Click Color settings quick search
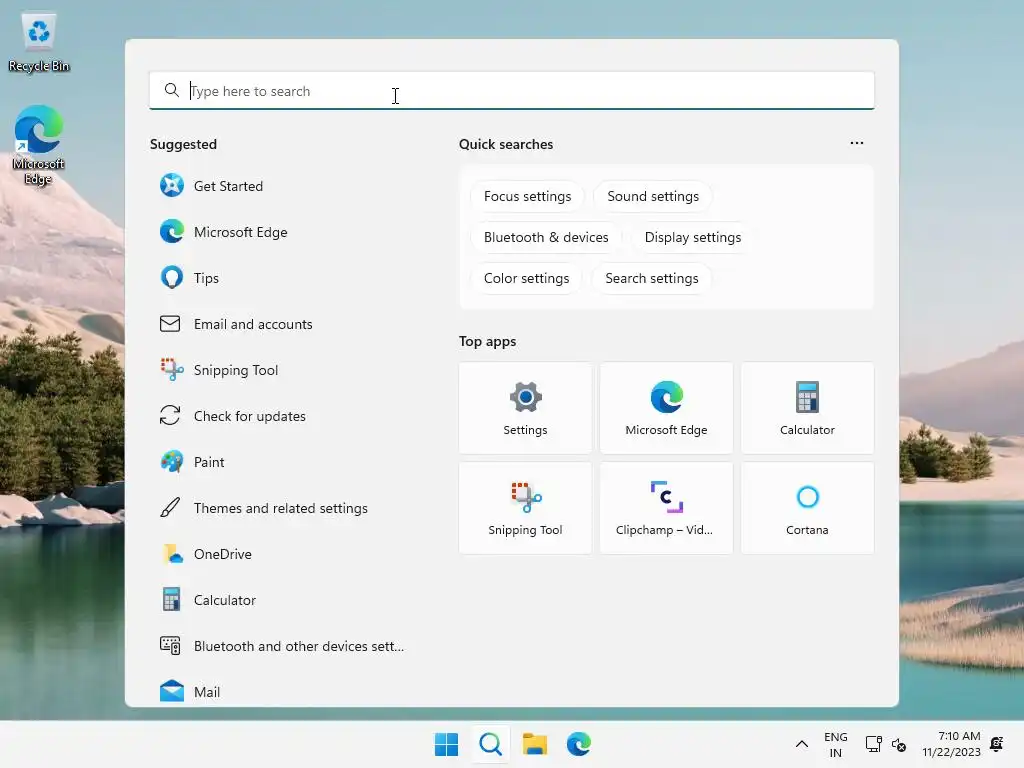This screenshot has height=768, width=1024. tap(526, 279)
